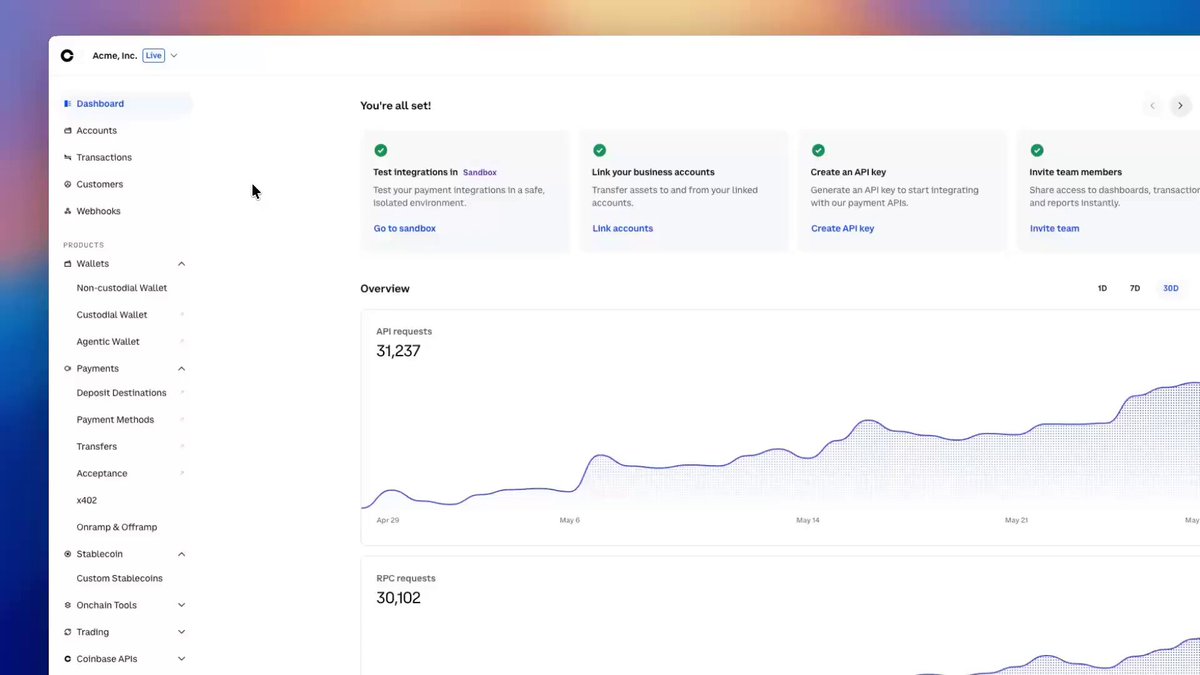Open Custom Stablecoins page

click(120, 579)
